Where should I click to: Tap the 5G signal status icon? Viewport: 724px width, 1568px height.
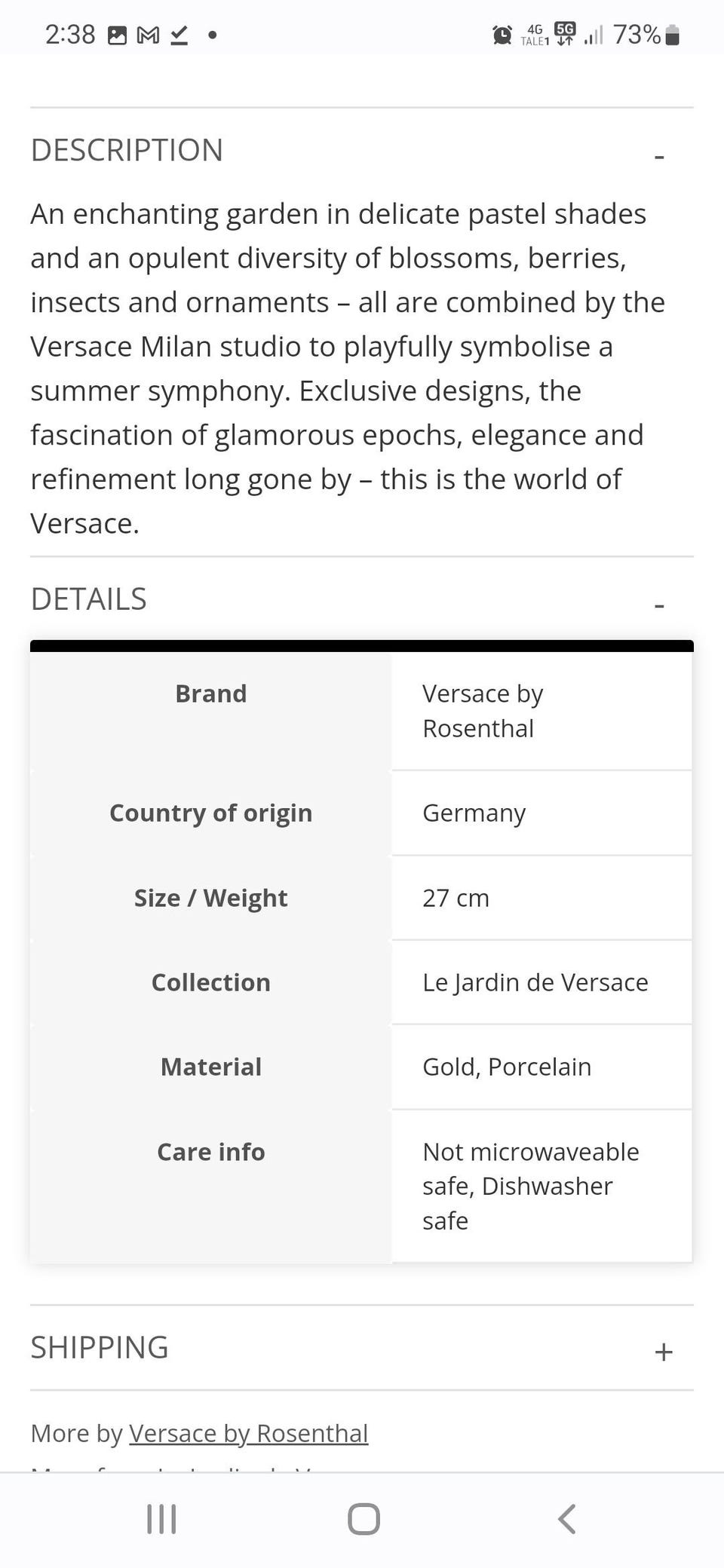[564, 32]
